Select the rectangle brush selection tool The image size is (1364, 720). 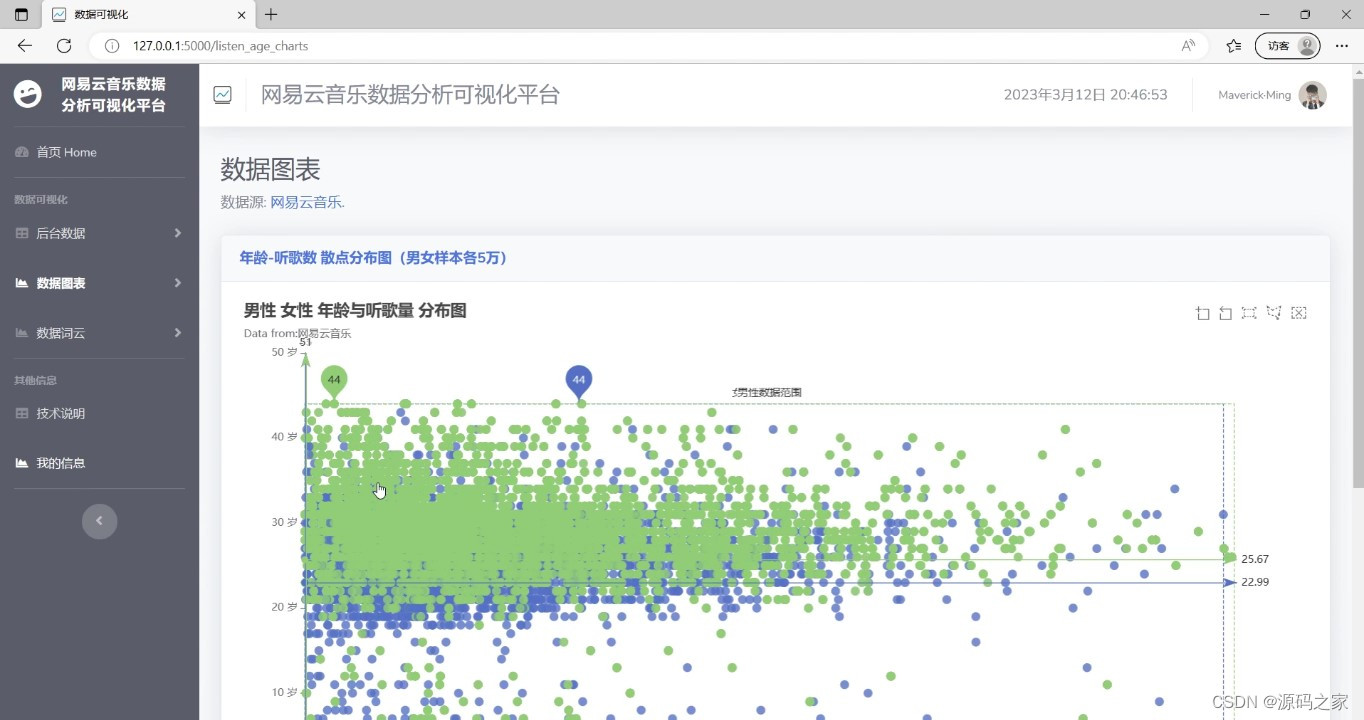[x=1249, y=313]
